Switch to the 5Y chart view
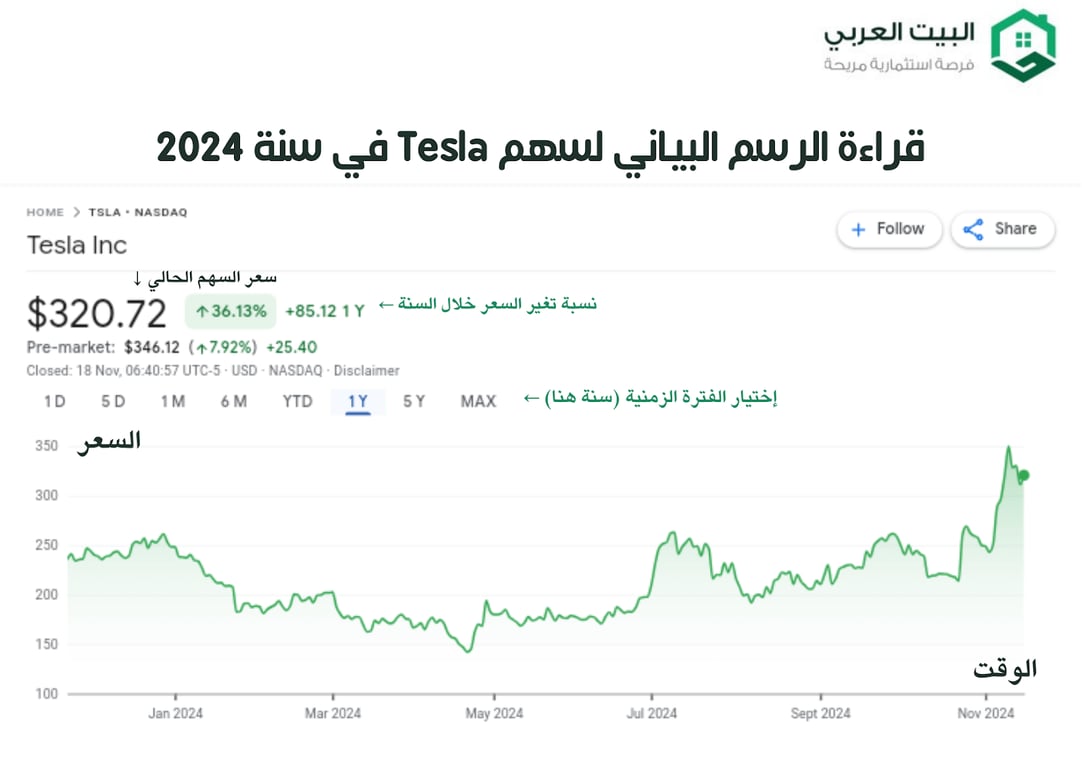 coord(414,401)
